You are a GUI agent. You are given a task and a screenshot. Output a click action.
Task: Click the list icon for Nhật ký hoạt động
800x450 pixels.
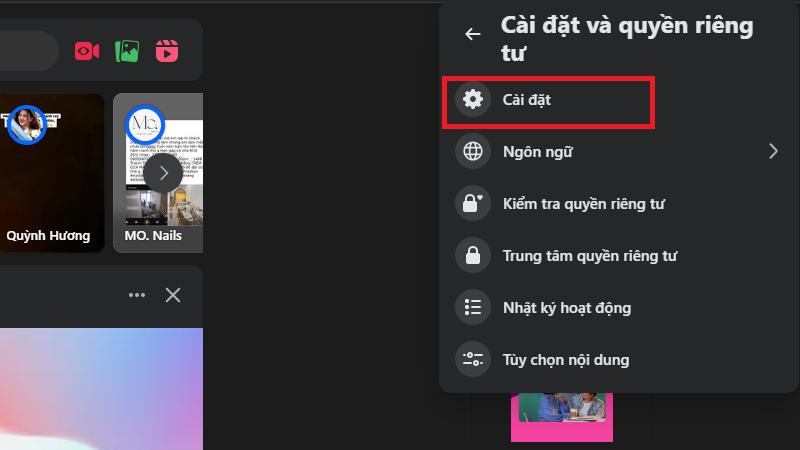[472, 307]
